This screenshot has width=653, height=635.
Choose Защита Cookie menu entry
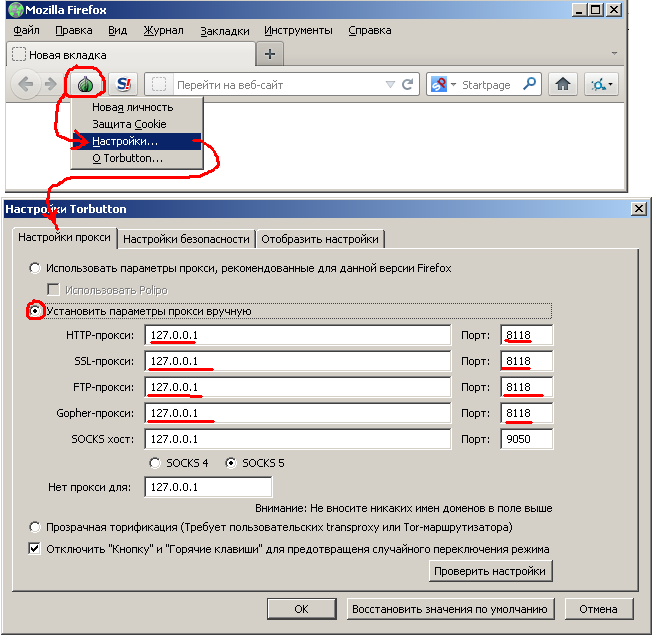pos(137,124)
